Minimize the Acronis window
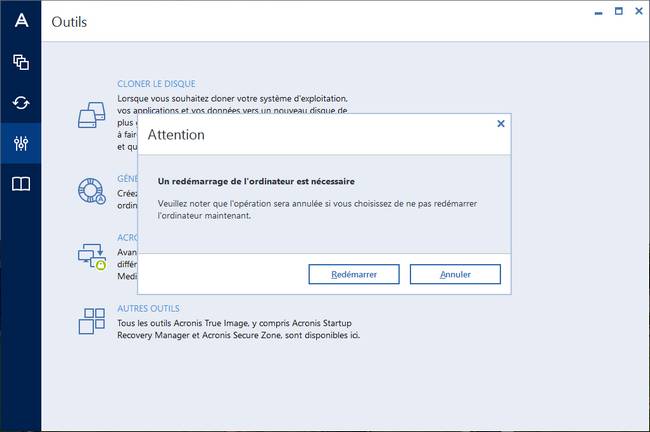This screenshot has width=650, height=432. (598, 13)
